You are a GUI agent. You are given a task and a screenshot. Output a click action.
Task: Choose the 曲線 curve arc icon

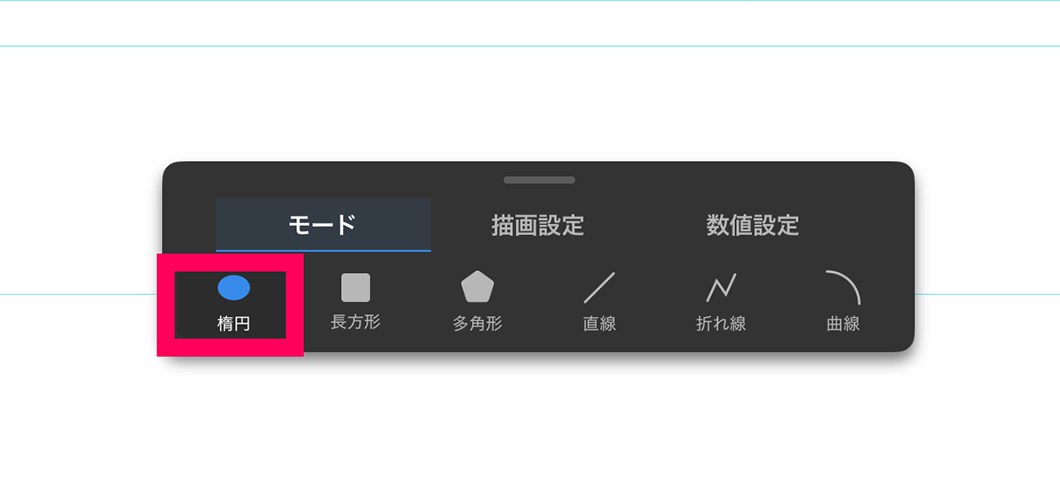pos(842,288)
